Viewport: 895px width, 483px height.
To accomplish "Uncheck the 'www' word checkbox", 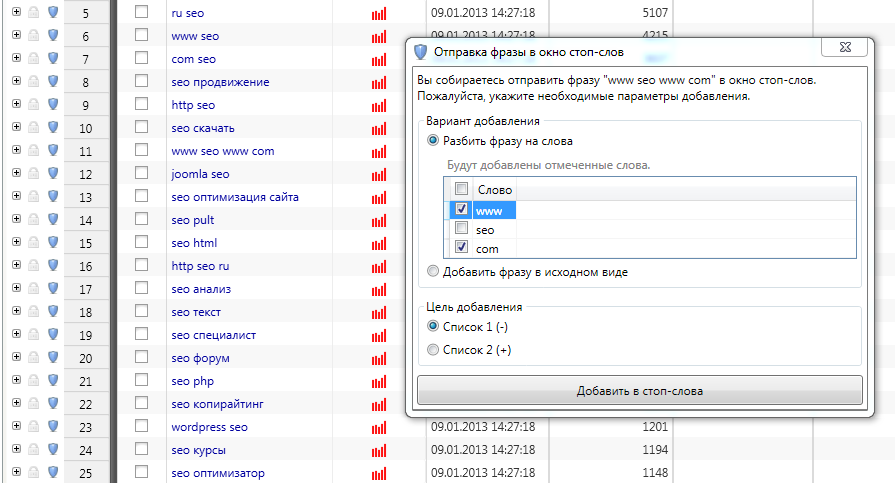I will point(461,210).
